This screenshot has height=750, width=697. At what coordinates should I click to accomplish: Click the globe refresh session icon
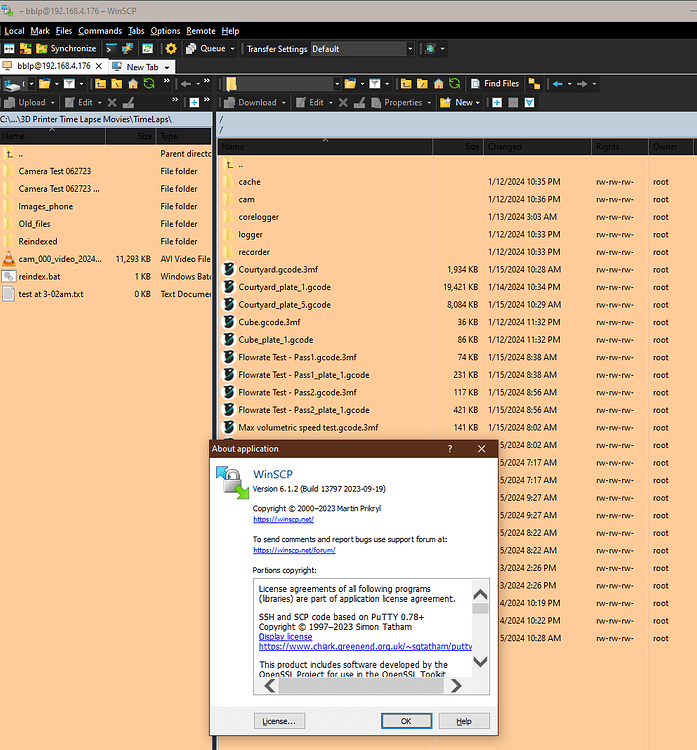430,49
